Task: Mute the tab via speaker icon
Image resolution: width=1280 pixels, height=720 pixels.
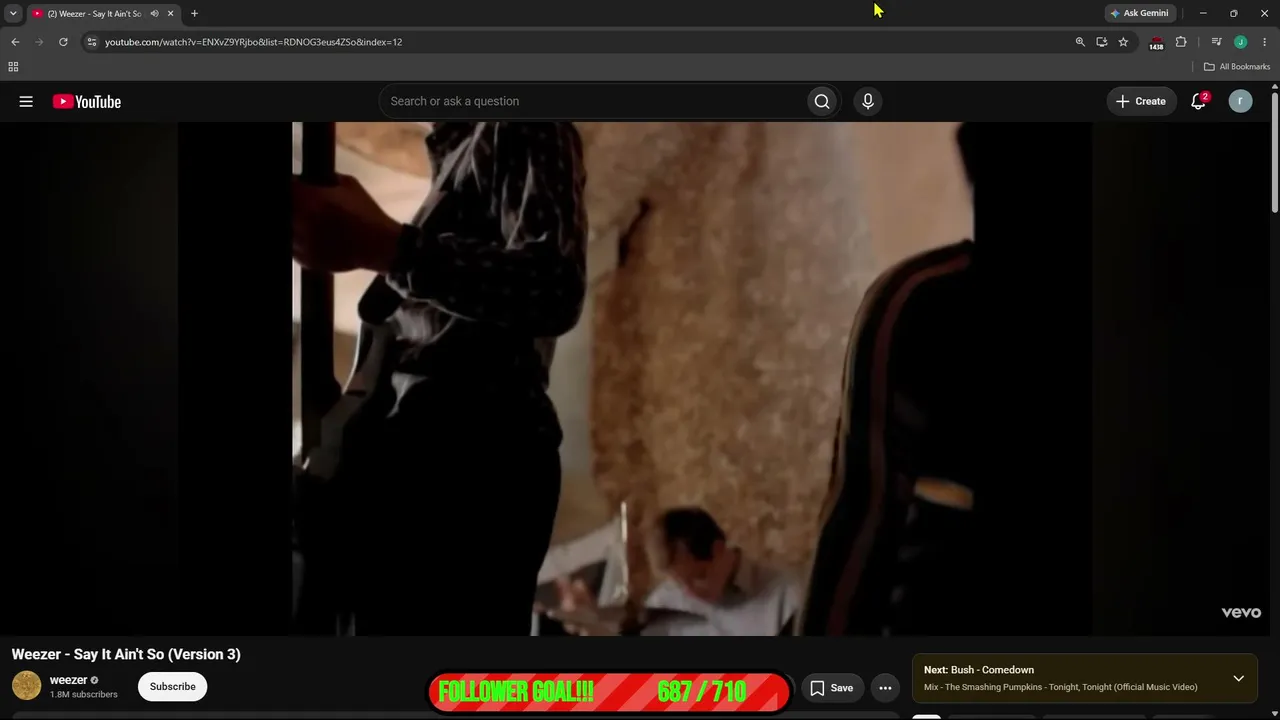Action: (154, 13)
